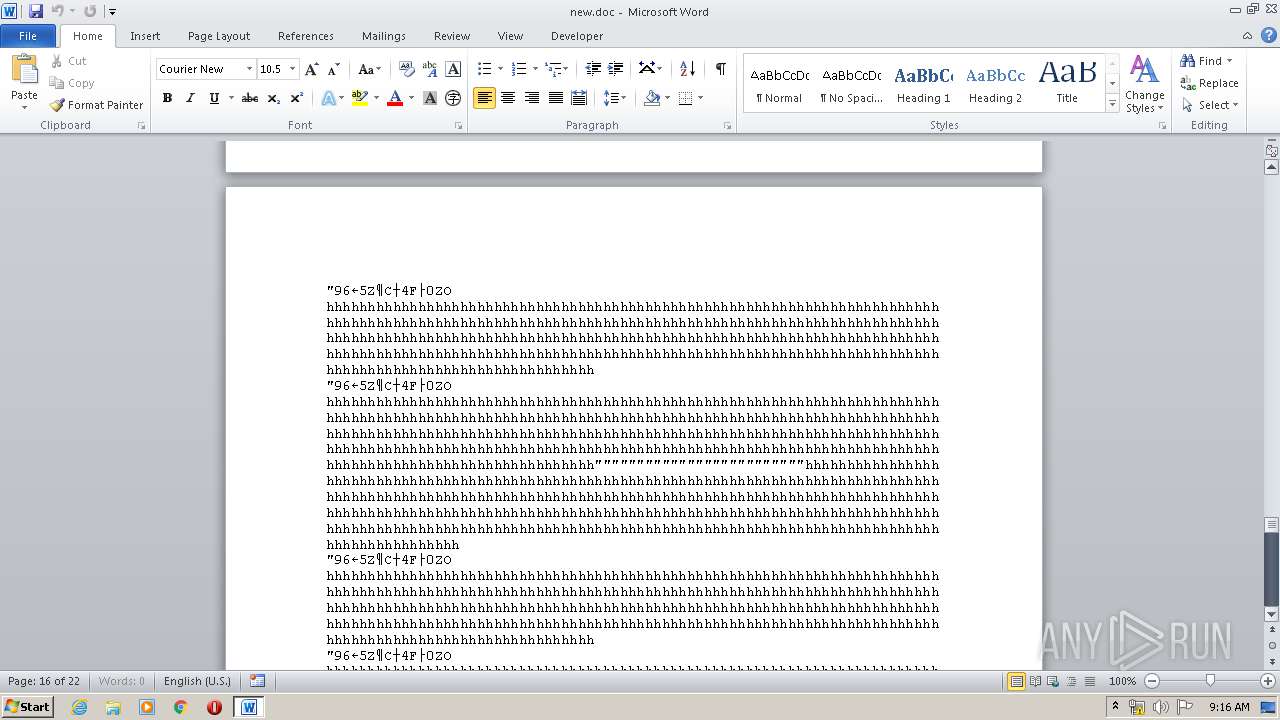Viewport: 1280px width, 720px height.
Task: Open the Select dropdown
Action: (1210, 105)
